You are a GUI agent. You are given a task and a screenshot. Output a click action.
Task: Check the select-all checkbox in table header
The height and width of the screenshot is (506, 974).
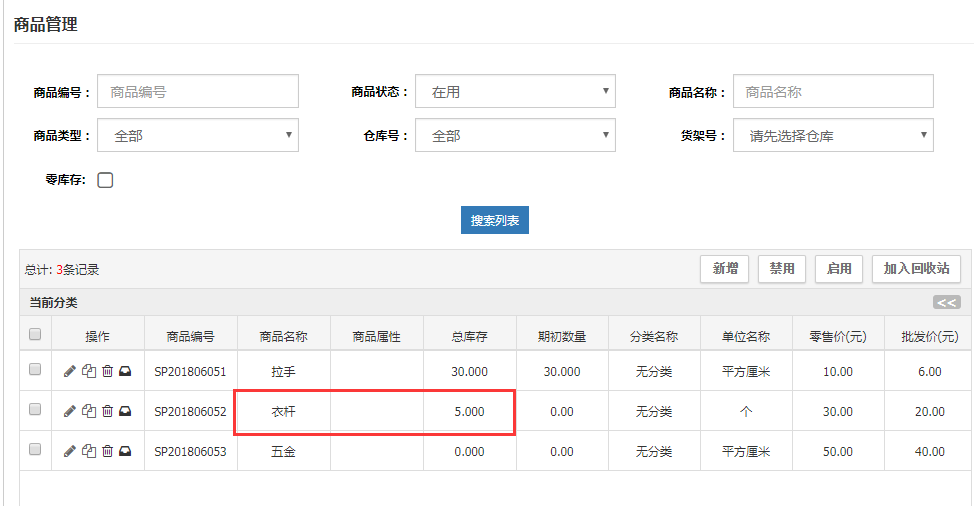[35, 334]
